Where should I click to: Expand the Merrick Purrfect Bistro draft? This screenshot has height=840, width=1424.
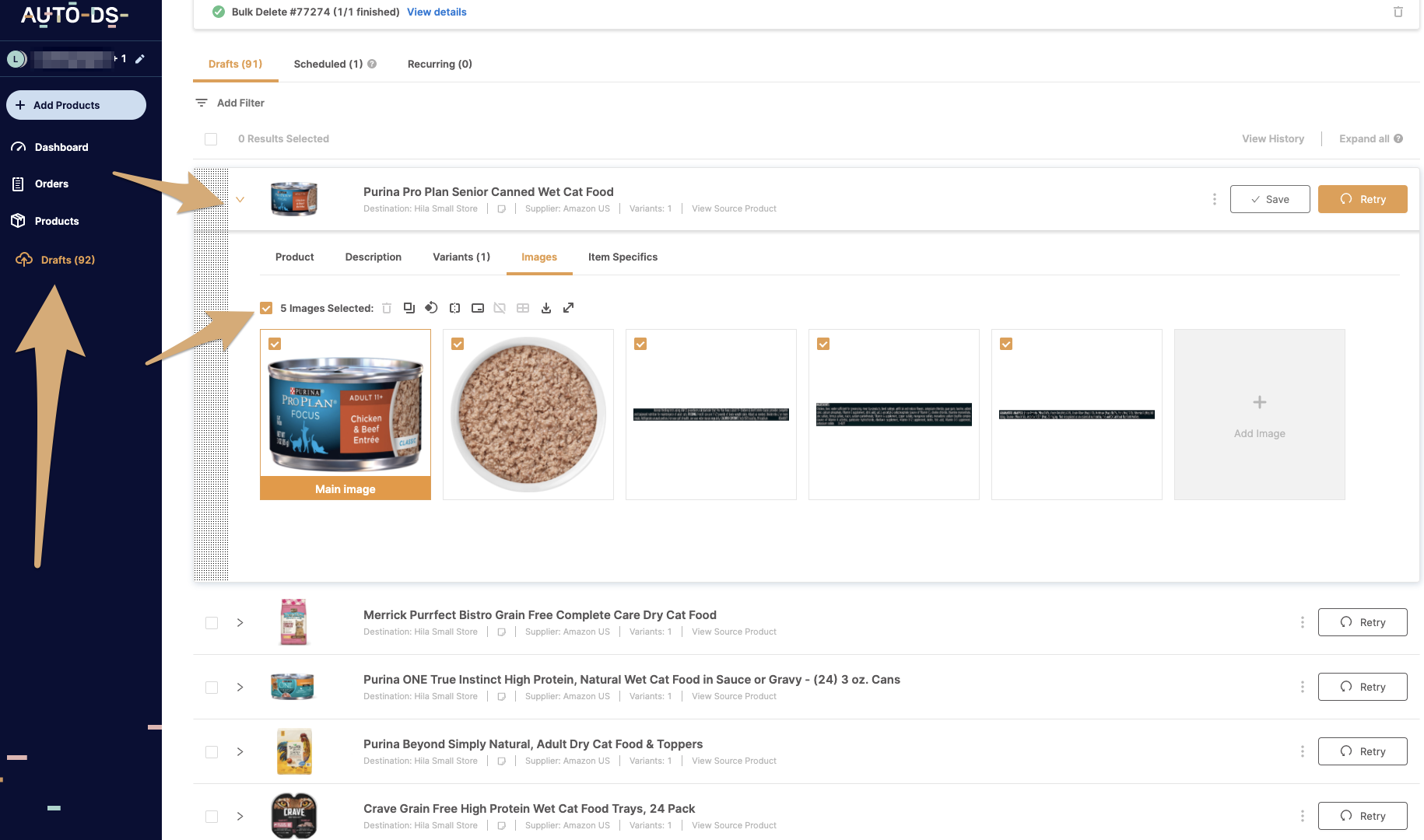coord(240,623)
